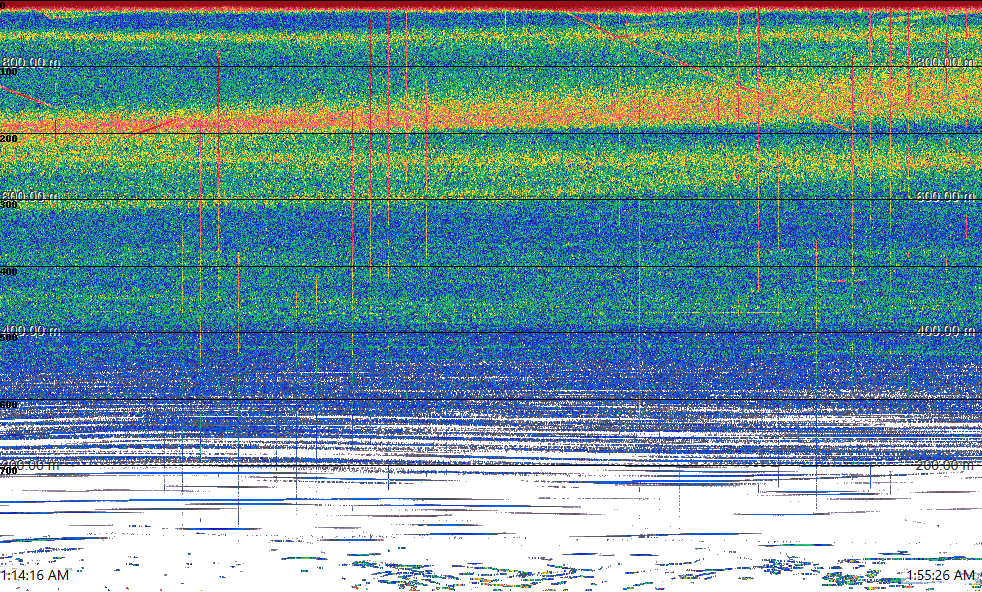Click the 400.00 m label on right edge
This screenshot has height=592, width=982.
tap(945, 330)
